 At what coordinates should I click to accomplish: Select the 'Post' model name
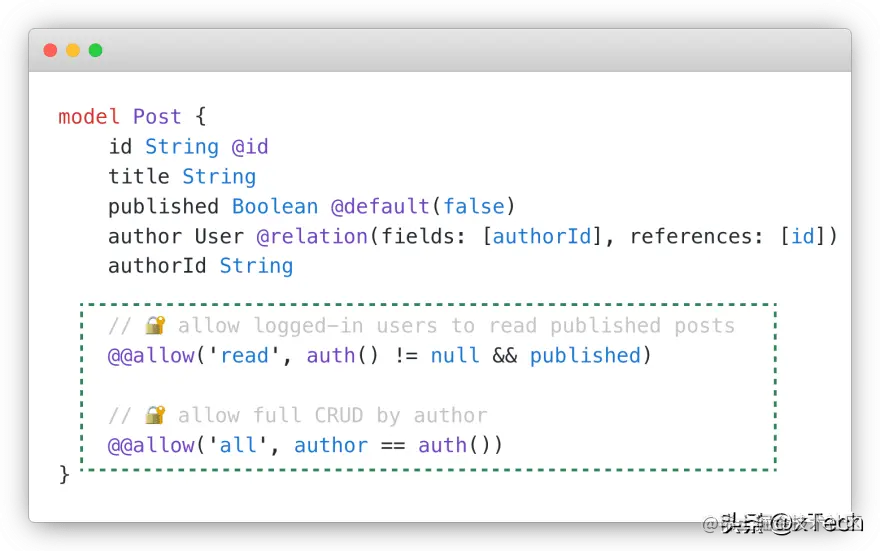(157, 117)
